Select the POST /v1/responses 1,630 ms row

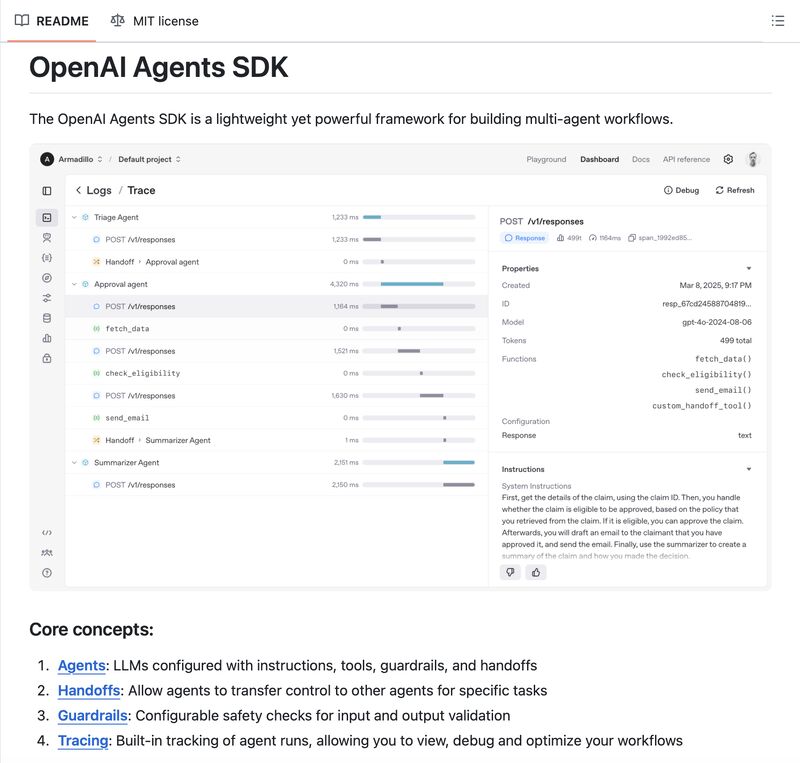coord(277,396)
